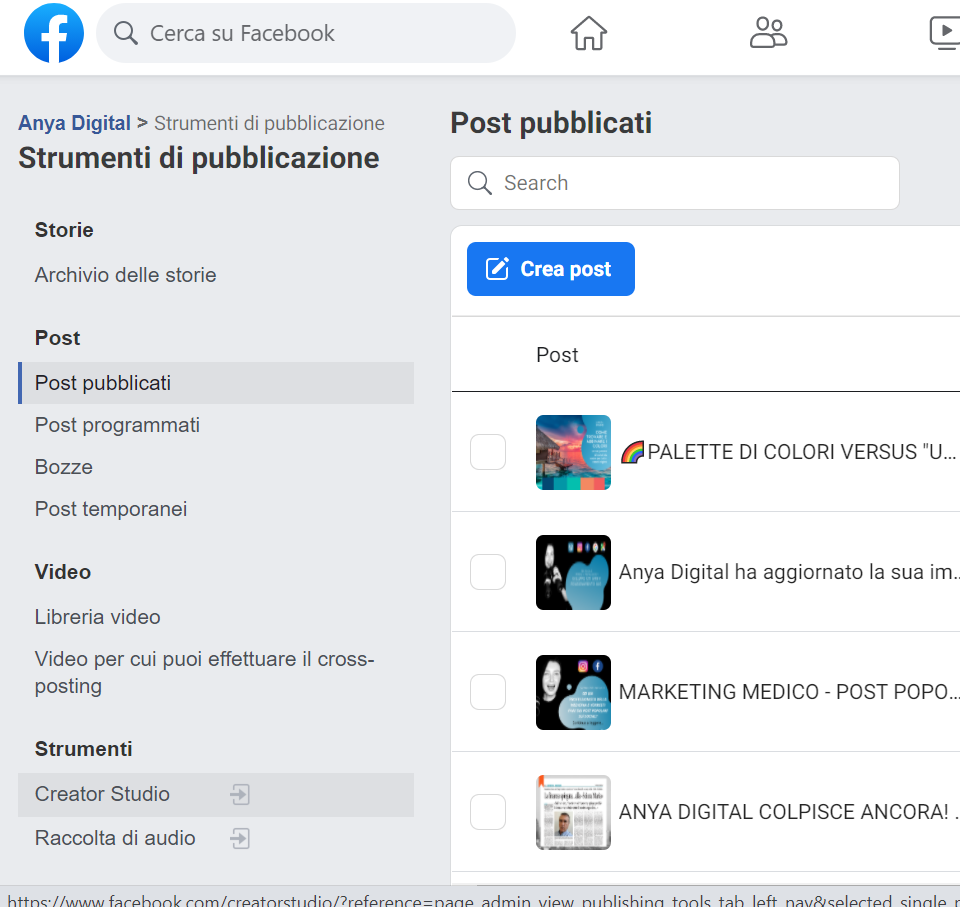Tick checkbox for PALETTE DI COLORI post
The width and height of the screenshot is (960, 907).
pyautogui.click(x=488, y=452)
